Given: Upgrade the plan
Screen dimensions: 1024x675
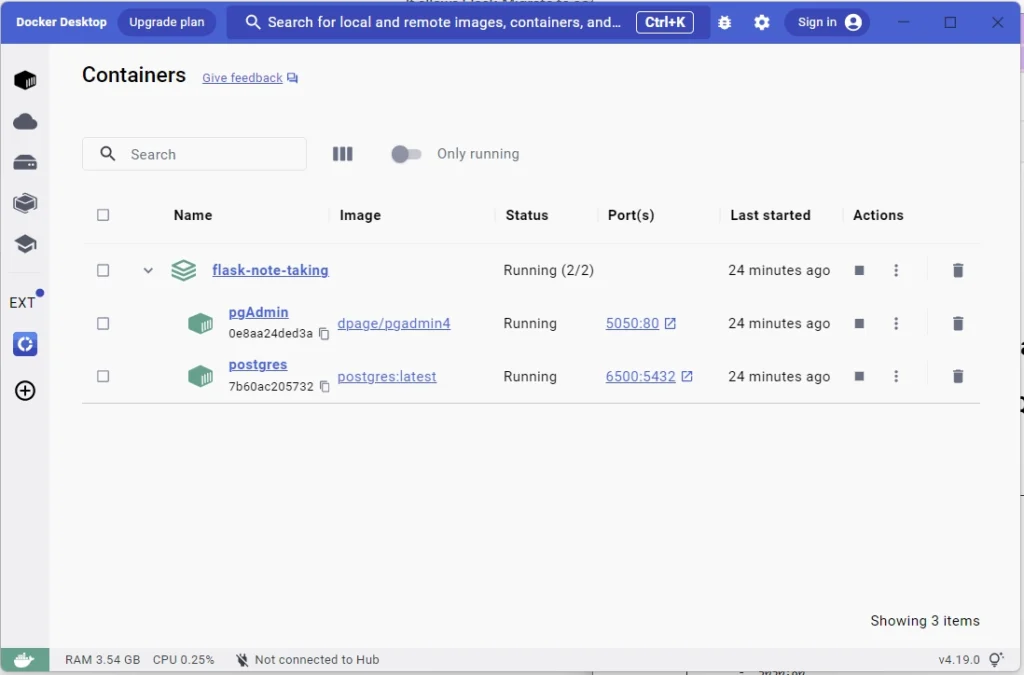Looking at the screenshot, I should click(x=167, y=22).
